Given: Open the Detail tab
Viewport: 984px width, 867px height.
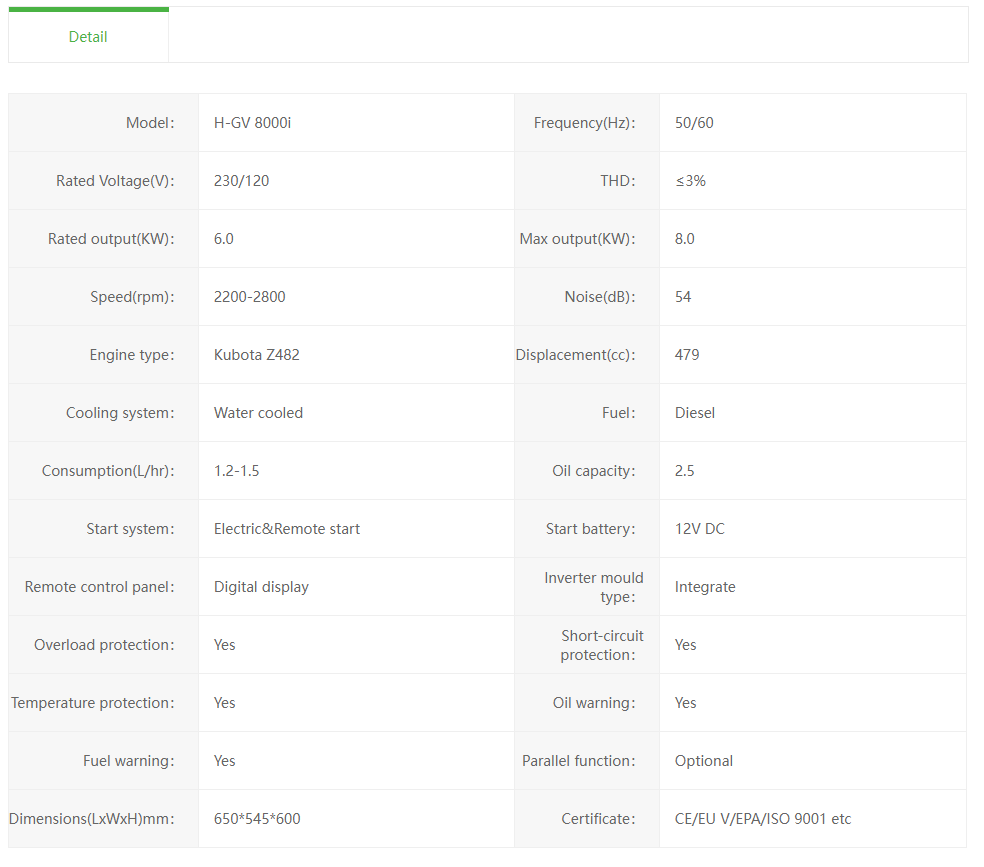Looking at the screenshot, I should tap(88, 37).
